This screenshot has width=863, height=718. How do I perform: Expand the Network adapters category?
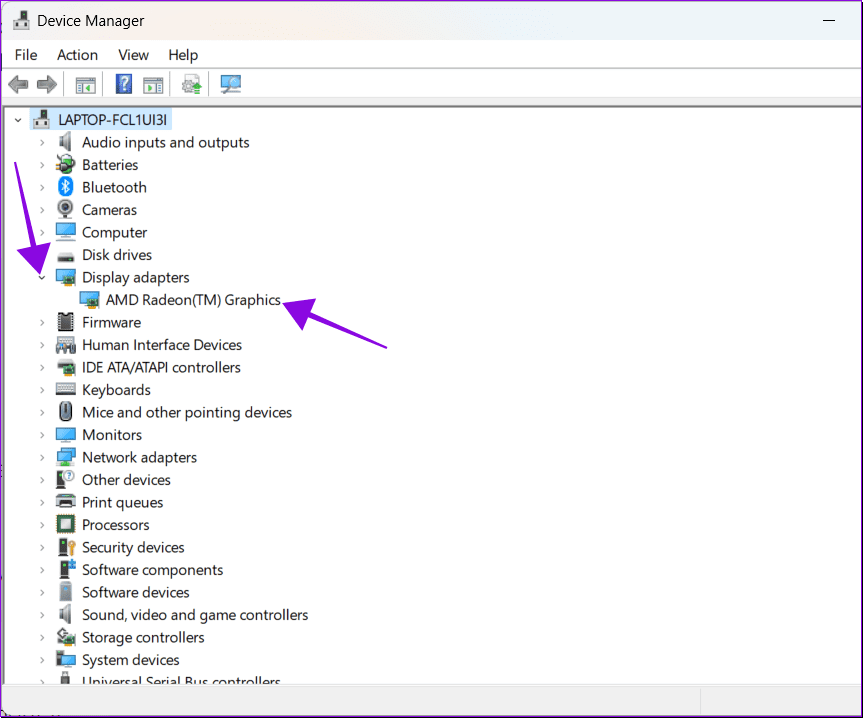pos(42,457)
